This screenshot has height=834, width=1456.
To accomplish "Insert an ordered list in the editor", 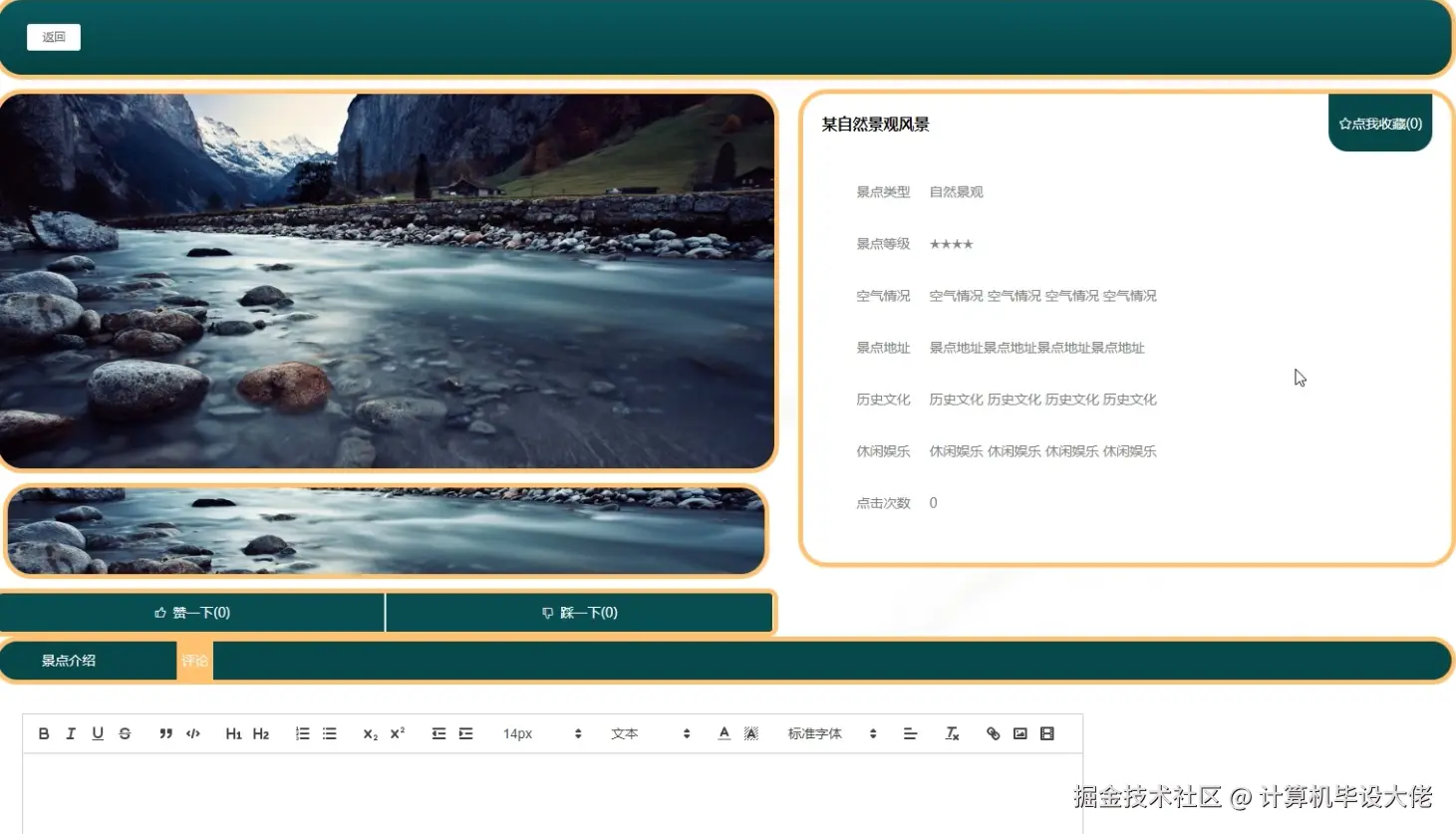I will coord(302,733).
